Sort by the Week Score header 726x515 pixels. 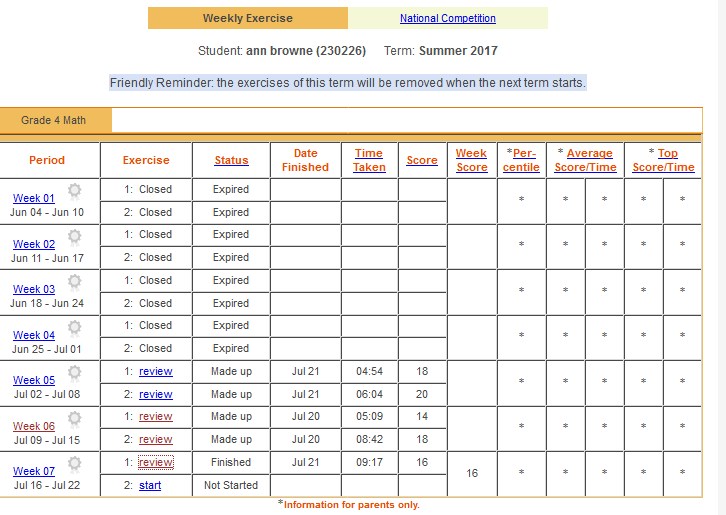[x=471, y=160]
